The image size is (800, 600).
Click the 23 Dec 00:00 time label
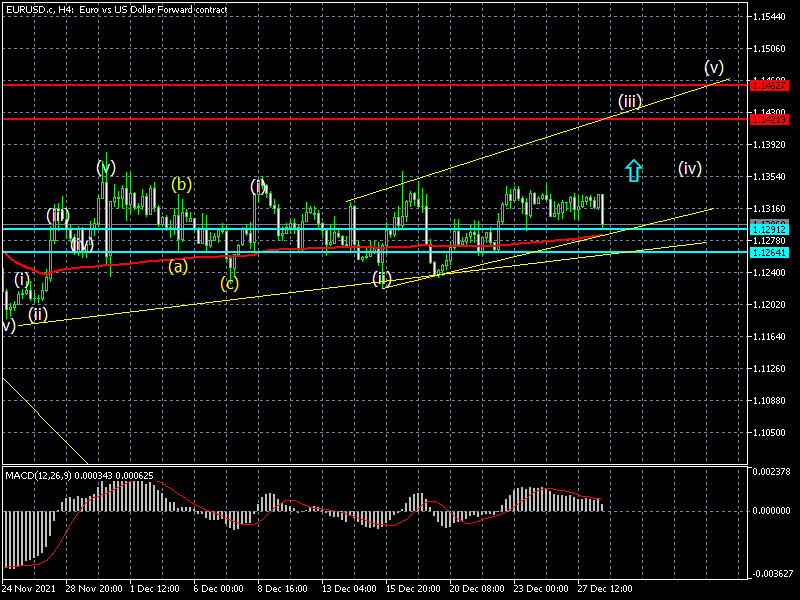(541, 588)
